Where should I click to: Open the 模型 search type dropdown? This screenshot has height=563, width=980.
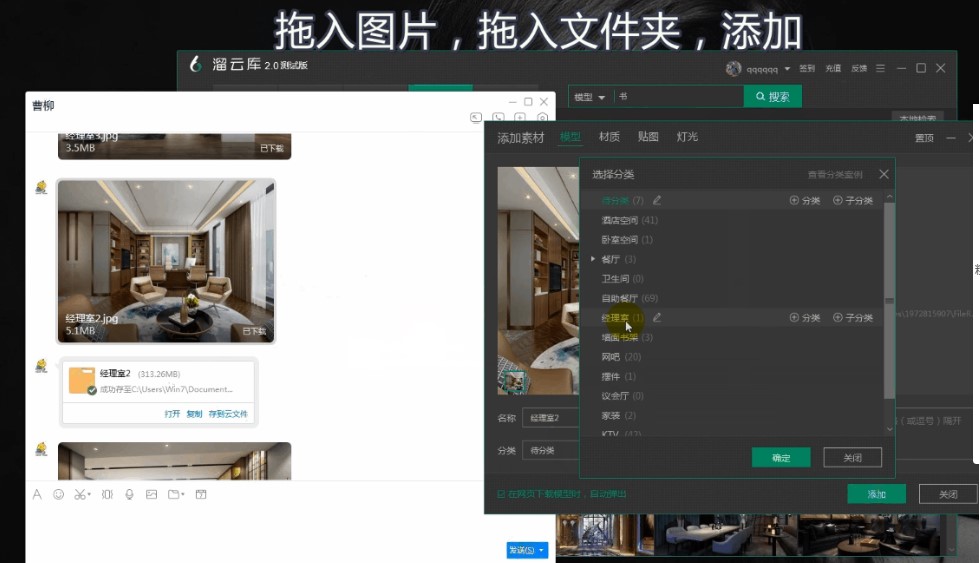(x=589, y=97)
